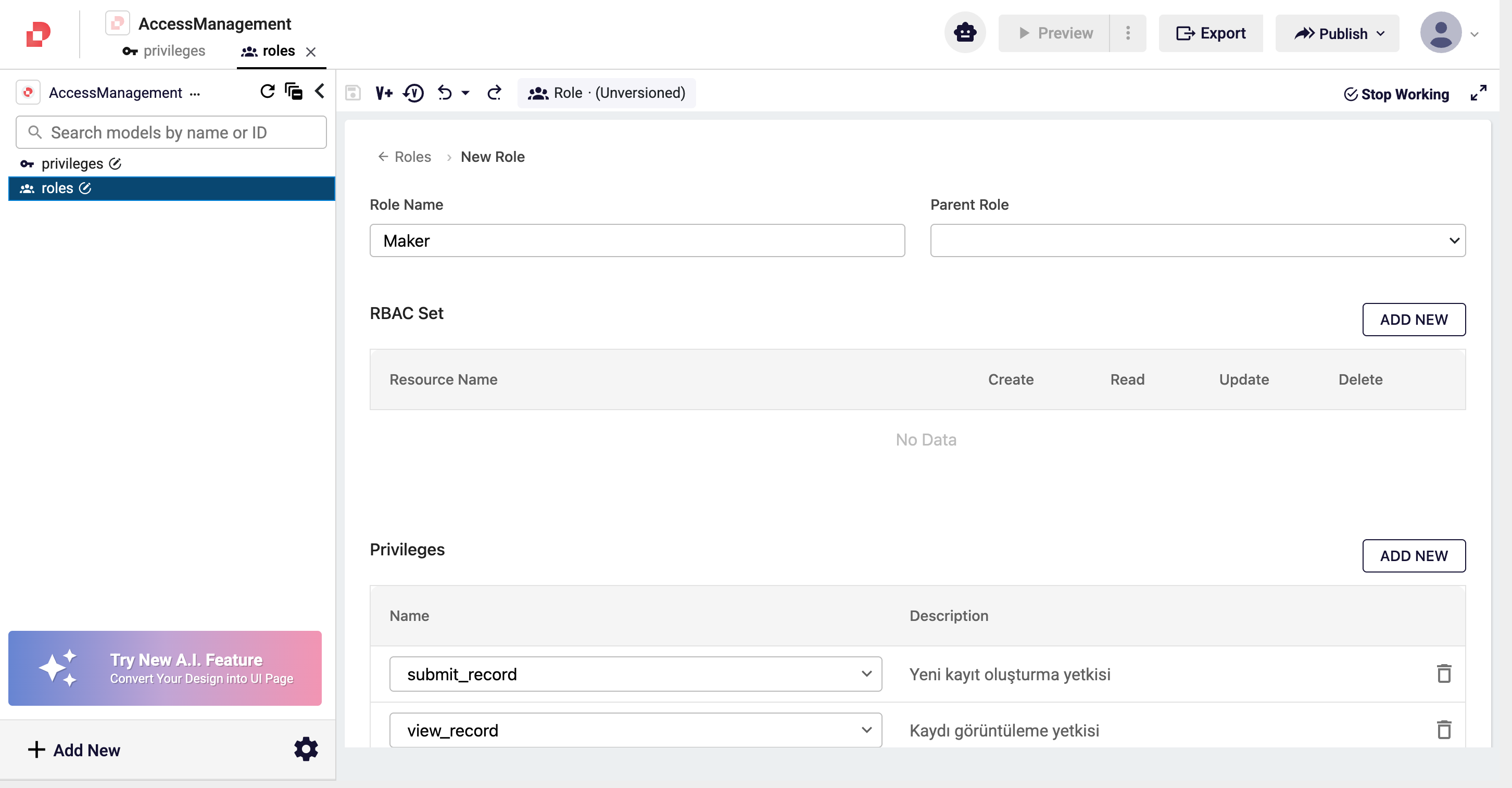Click the Delete column header
The width and height of the screenshot is (1512, 788).
point(1360,379)
